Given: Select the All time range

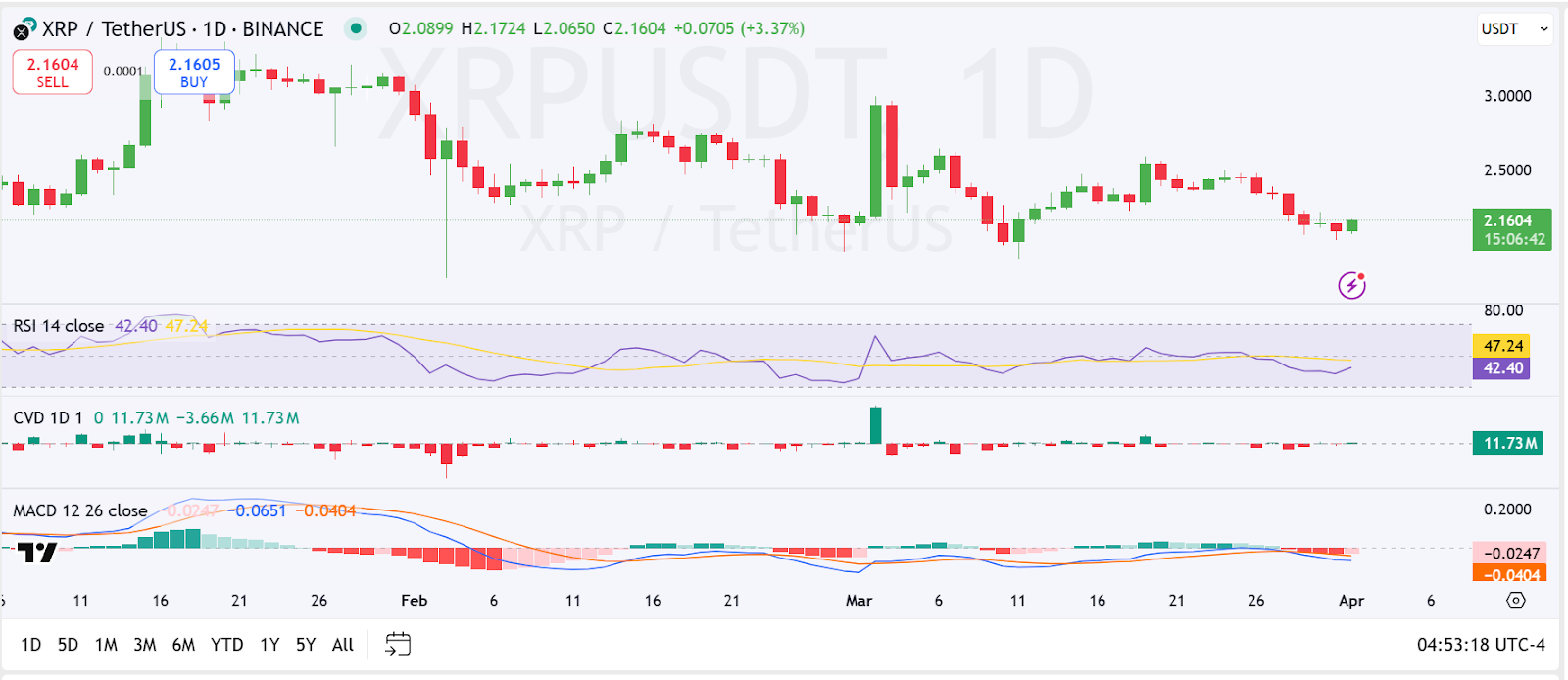Looking at the screenshot, I should 343,645.
